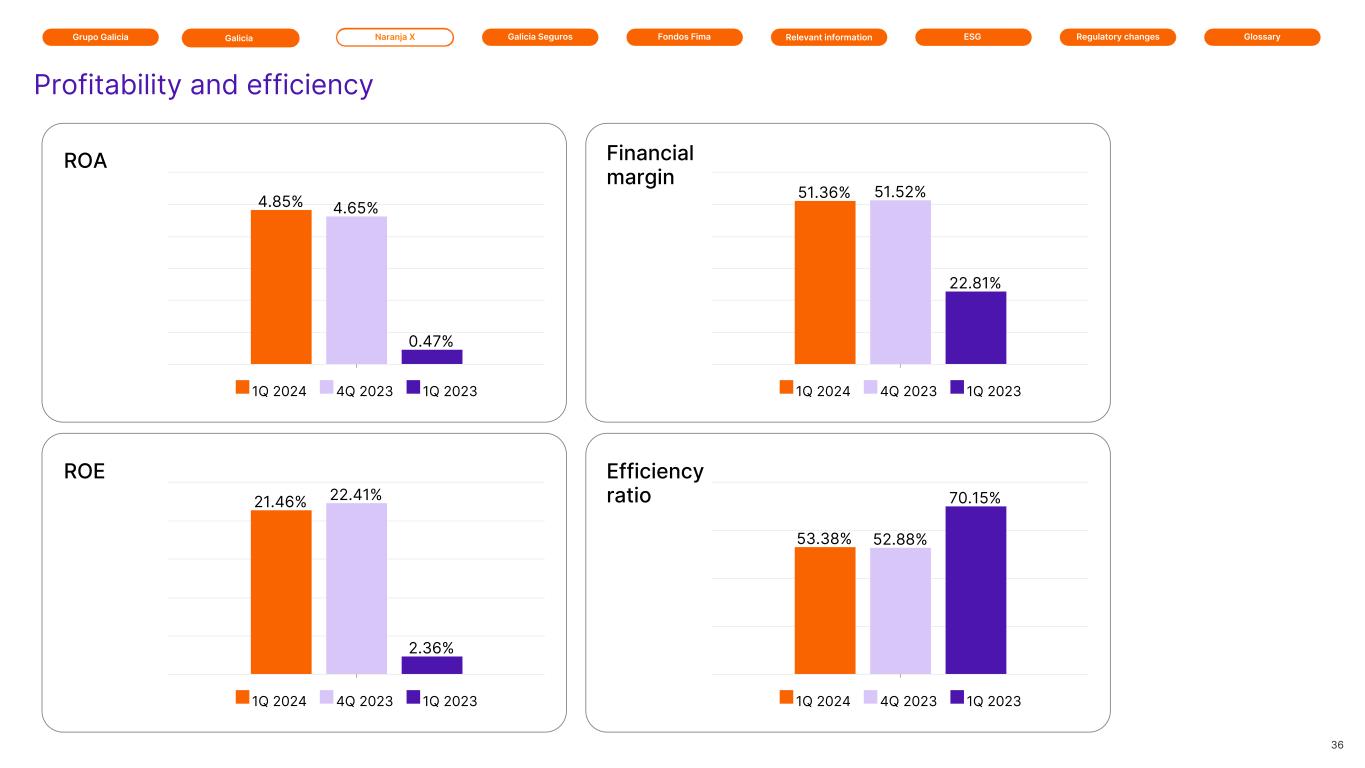Click 1Q 2023 legend swatch in Financial margin chart

(957, 388)
